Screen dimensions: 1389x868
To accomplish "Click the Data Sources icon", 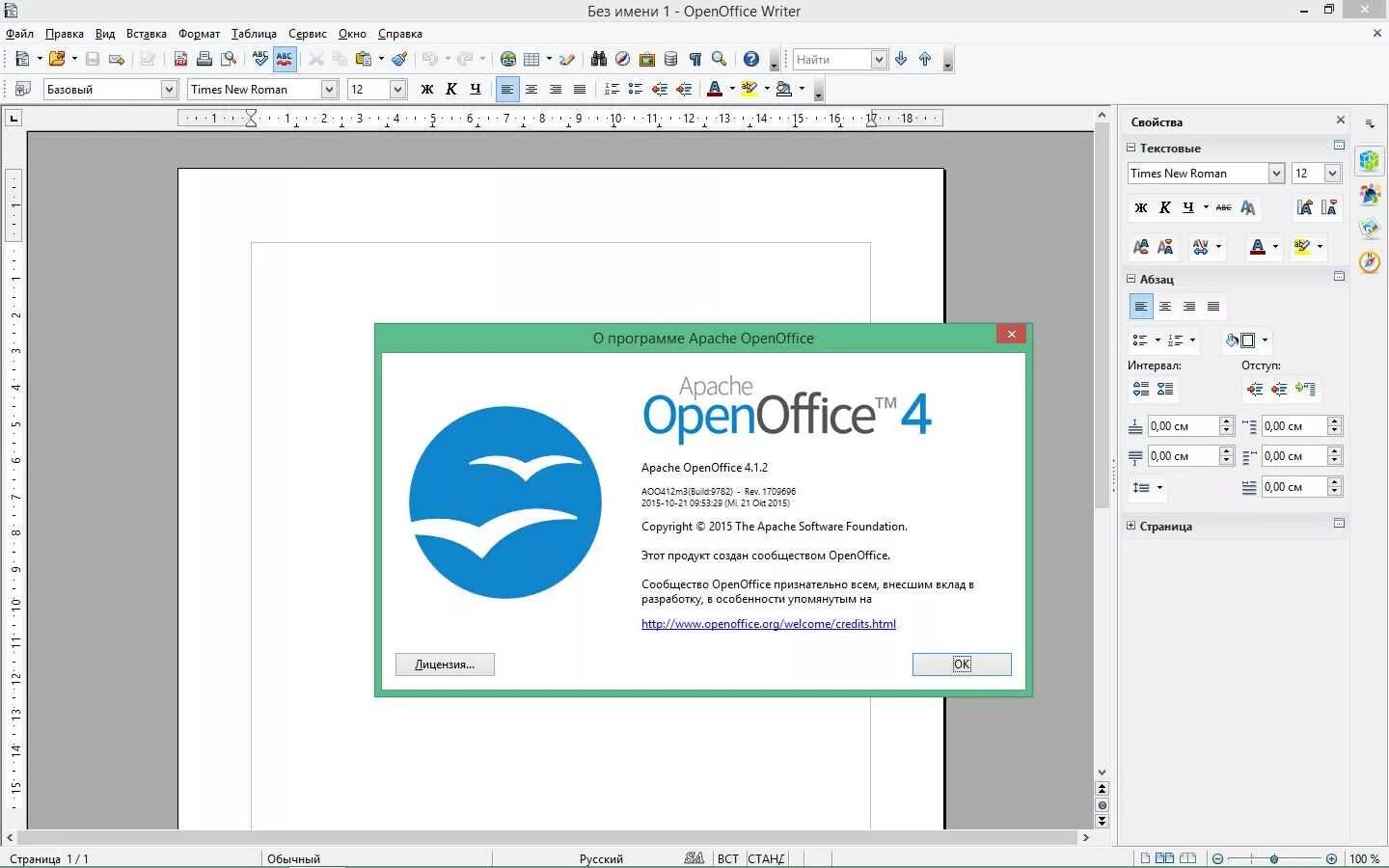I will 671,59.
